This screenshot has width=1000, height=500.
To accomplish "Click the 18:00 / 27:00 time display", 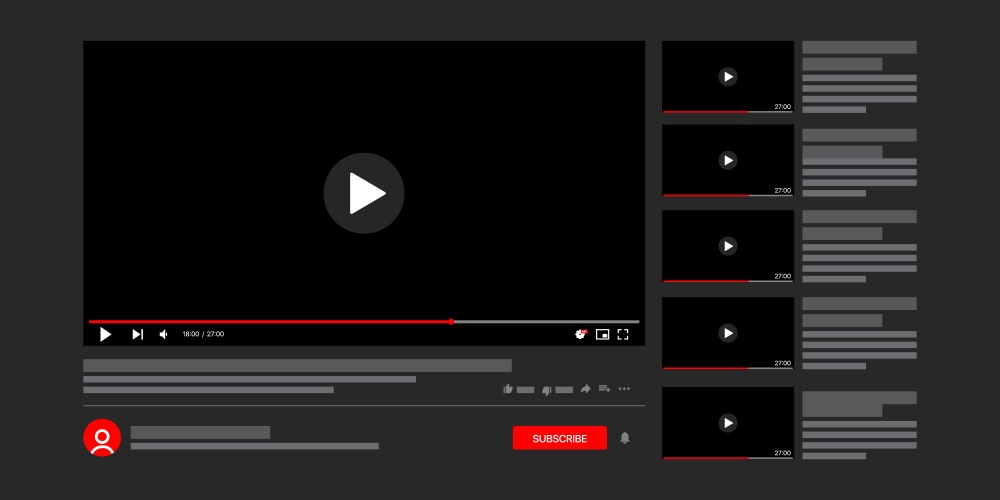I will 203,334.
